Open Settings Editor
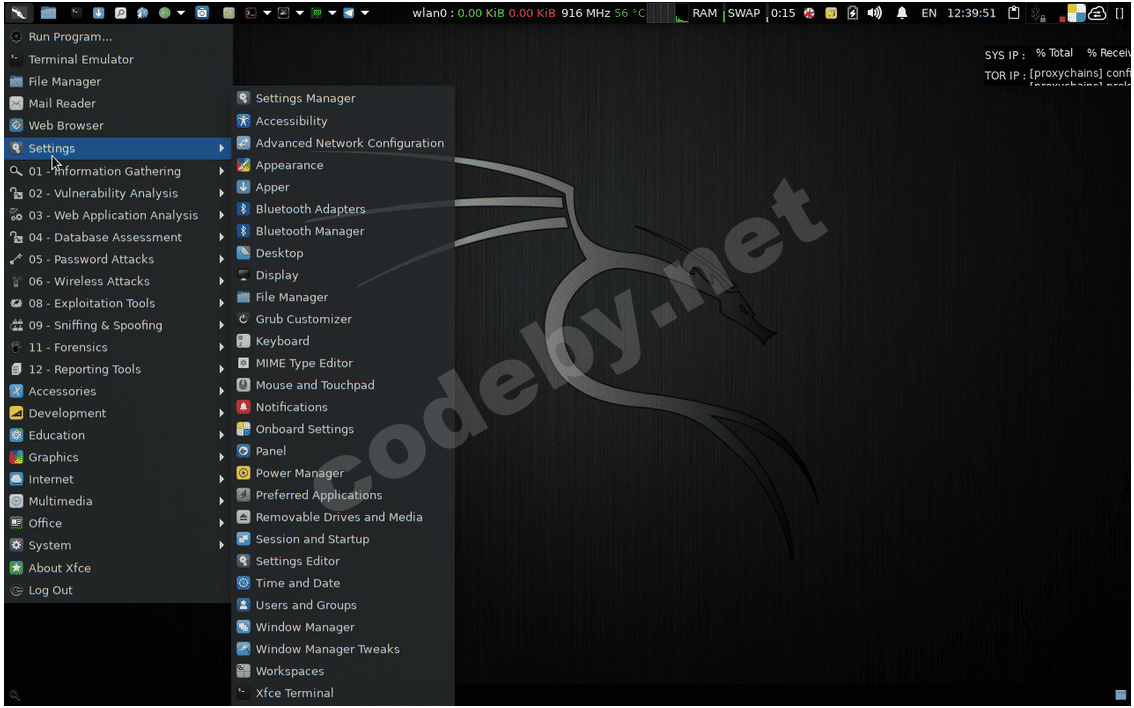 [x=344, y=561]
